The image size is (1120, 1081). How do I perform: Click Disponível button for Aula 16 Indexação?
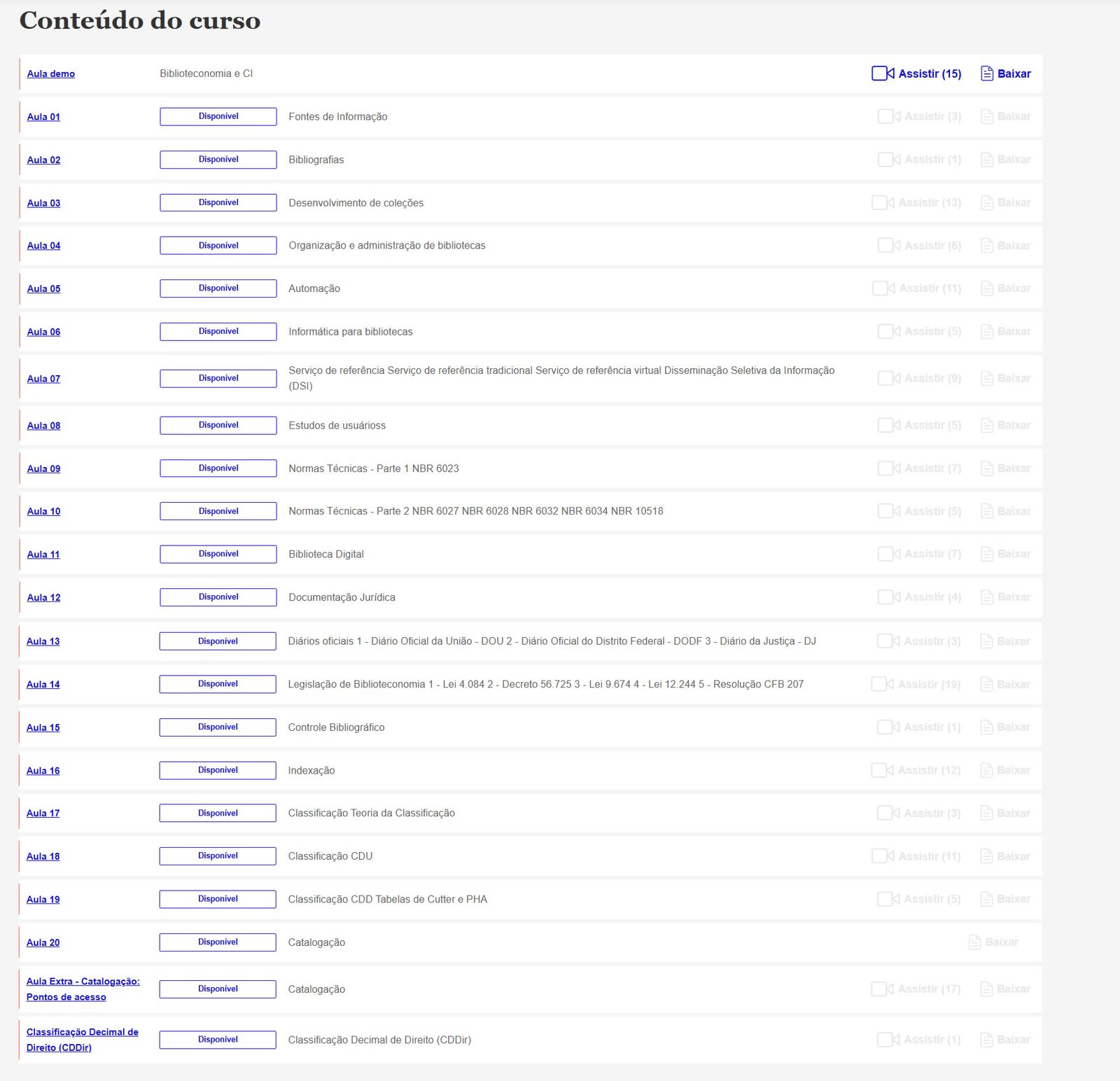(218, 770)
